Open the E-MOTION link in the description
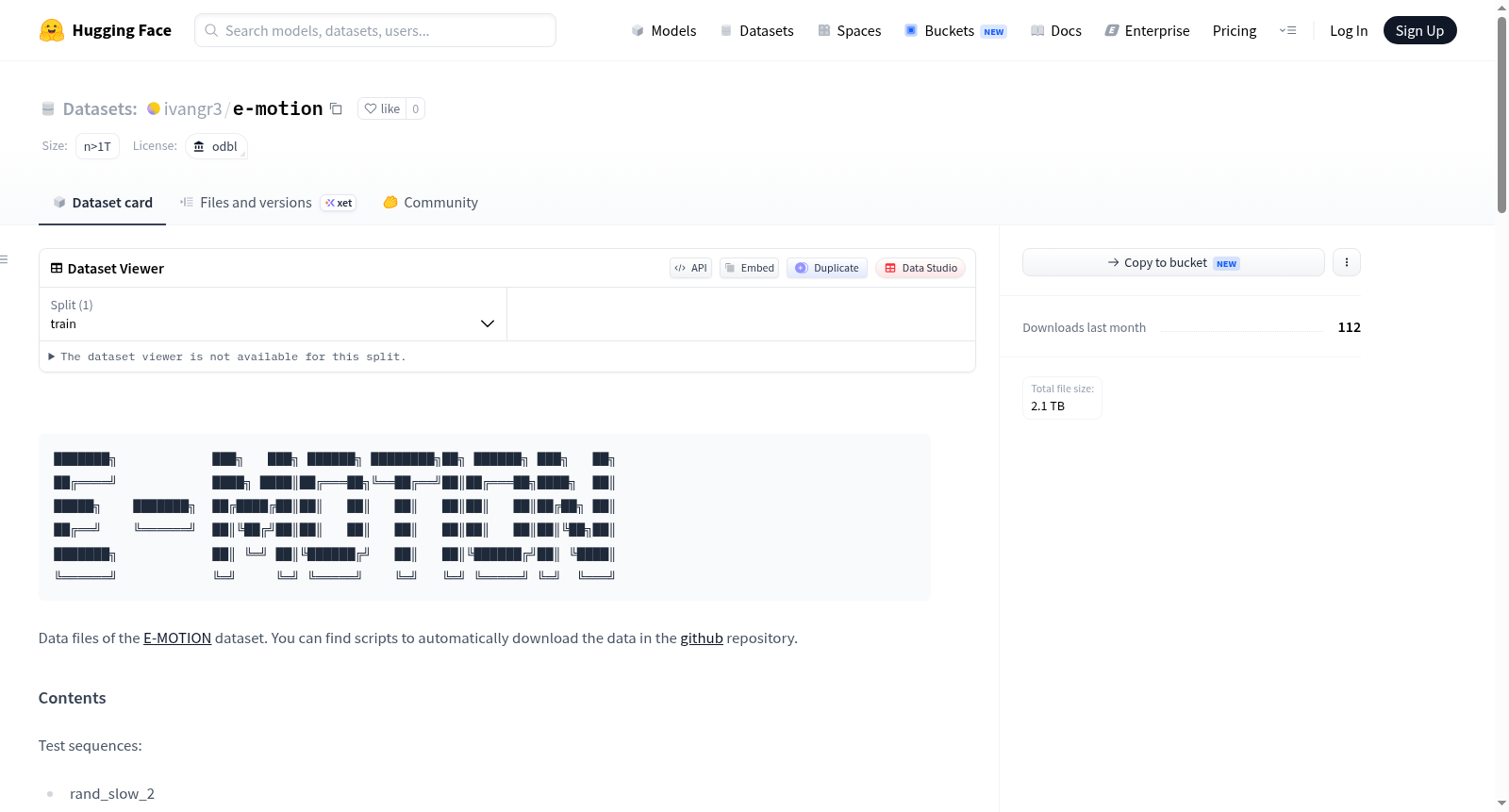The height and width of the screenshot is (812, 1509). pos(177,638)
